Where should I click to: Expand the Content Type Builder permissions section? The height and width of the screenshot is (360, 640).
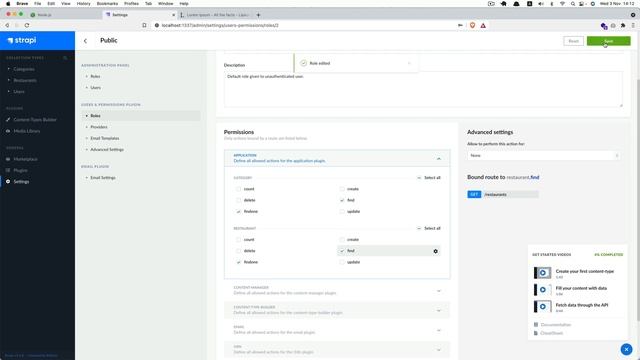coord(439,310)
